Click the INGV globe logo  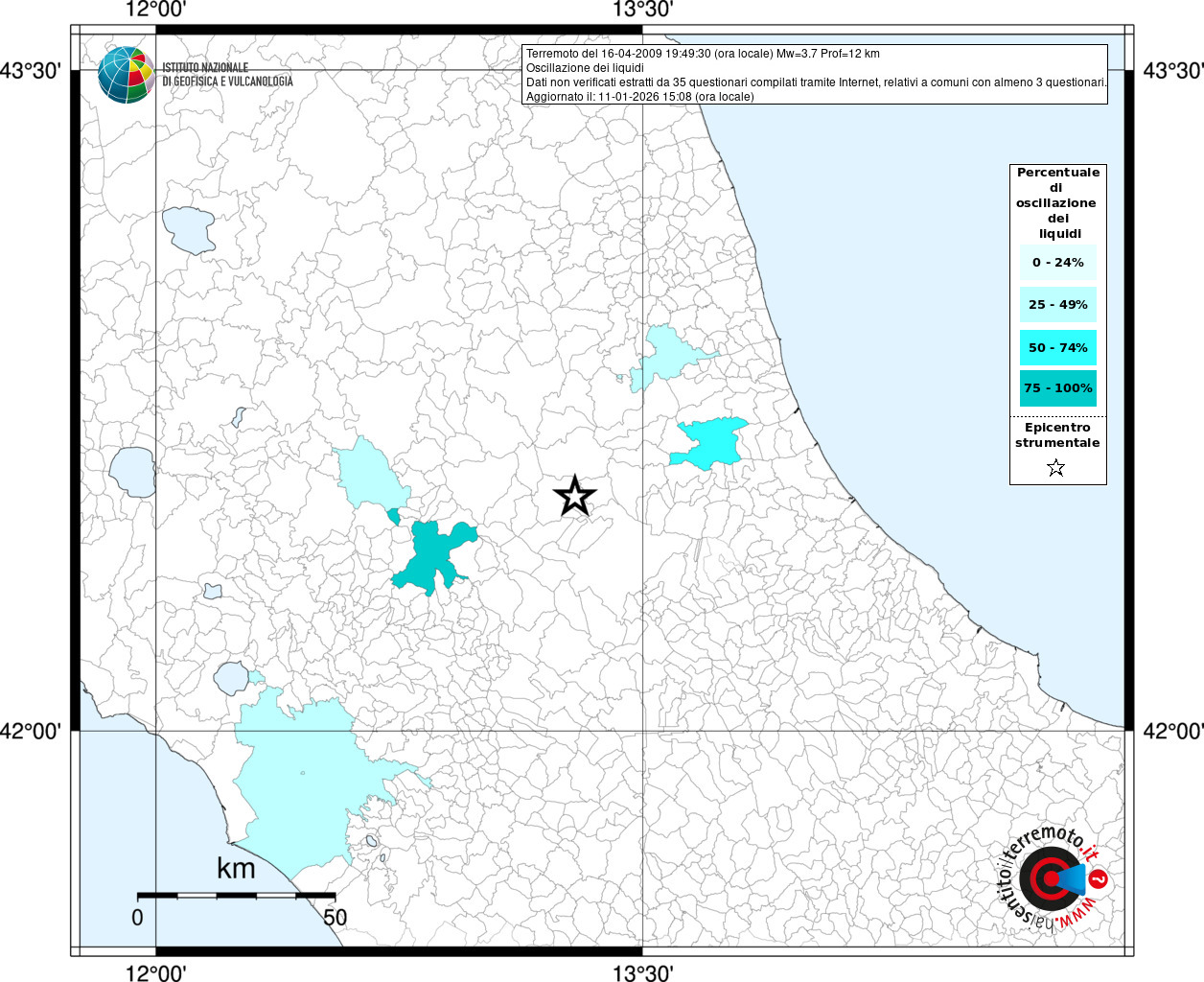click(126, 75)
